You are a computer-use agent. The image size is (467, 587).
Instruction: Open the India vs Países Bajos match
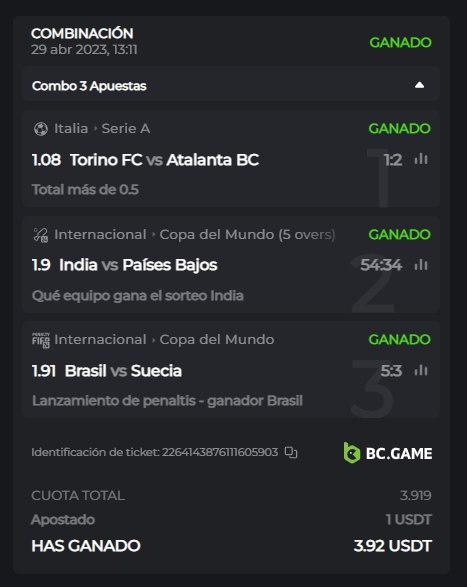[x=138, y=265]
